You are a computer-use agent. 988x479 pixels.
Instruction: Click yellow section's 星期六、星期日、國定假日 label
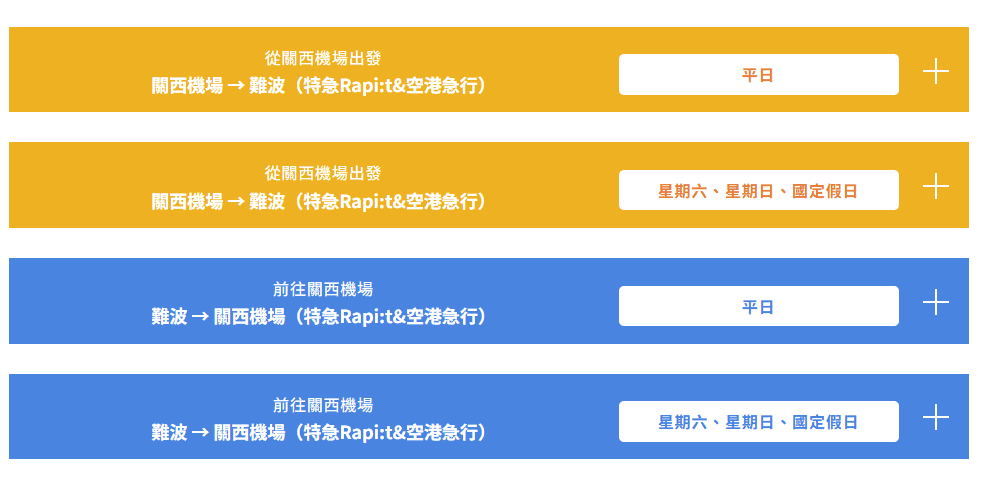(x=758, y=191)
